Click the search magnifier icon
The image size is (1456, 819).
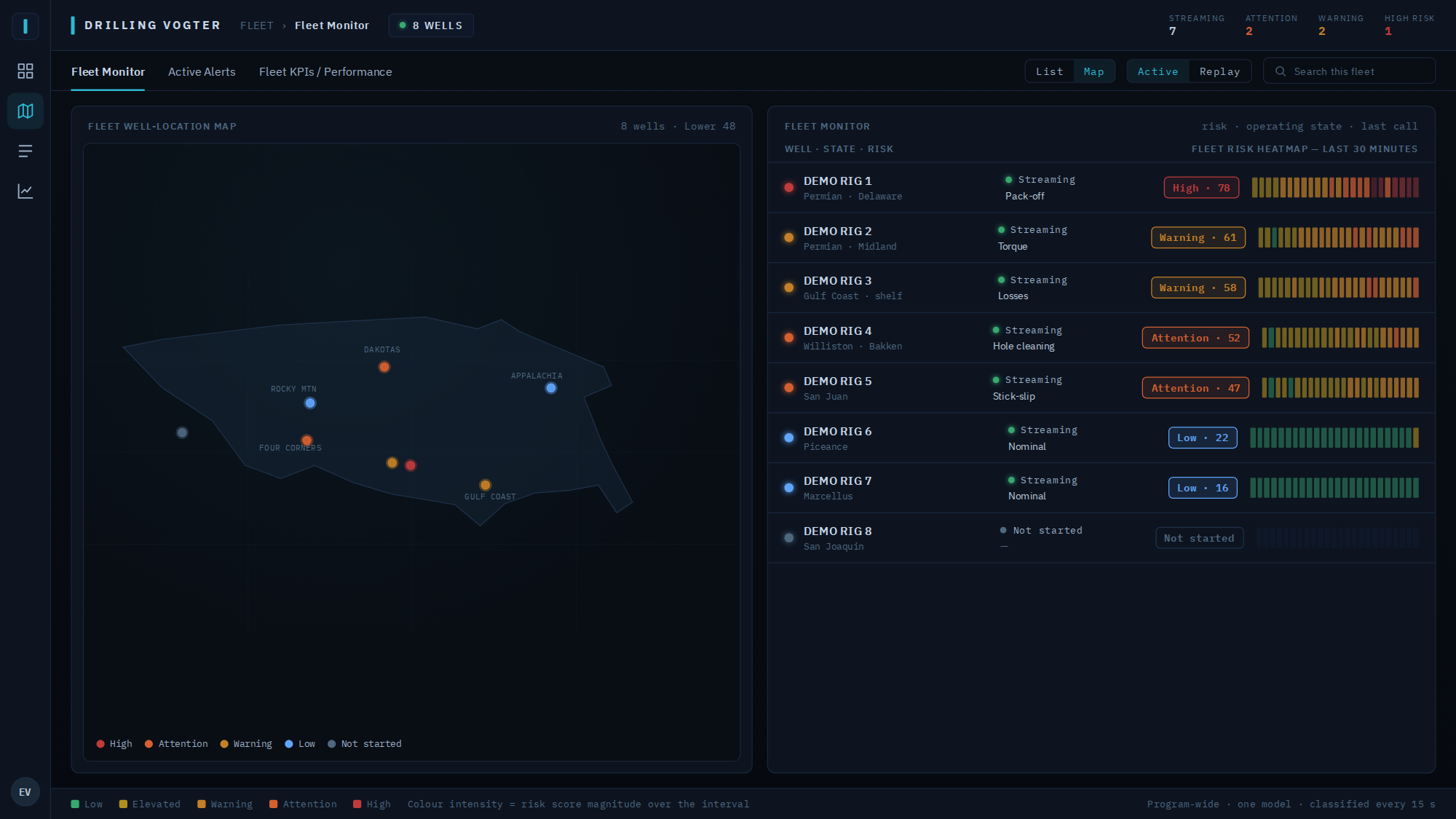coord(1280,71)
